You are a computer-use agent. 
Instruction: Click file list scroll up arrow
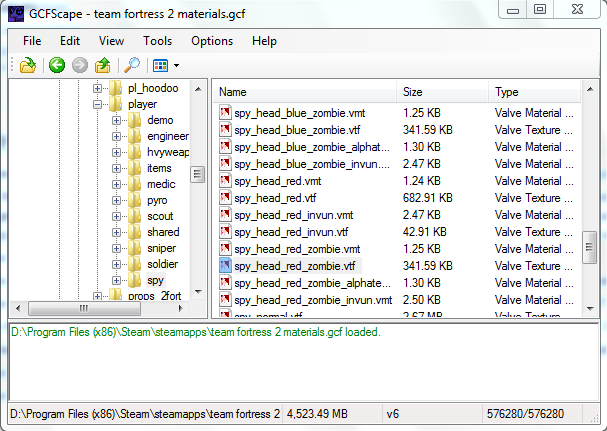coord(590,89)
